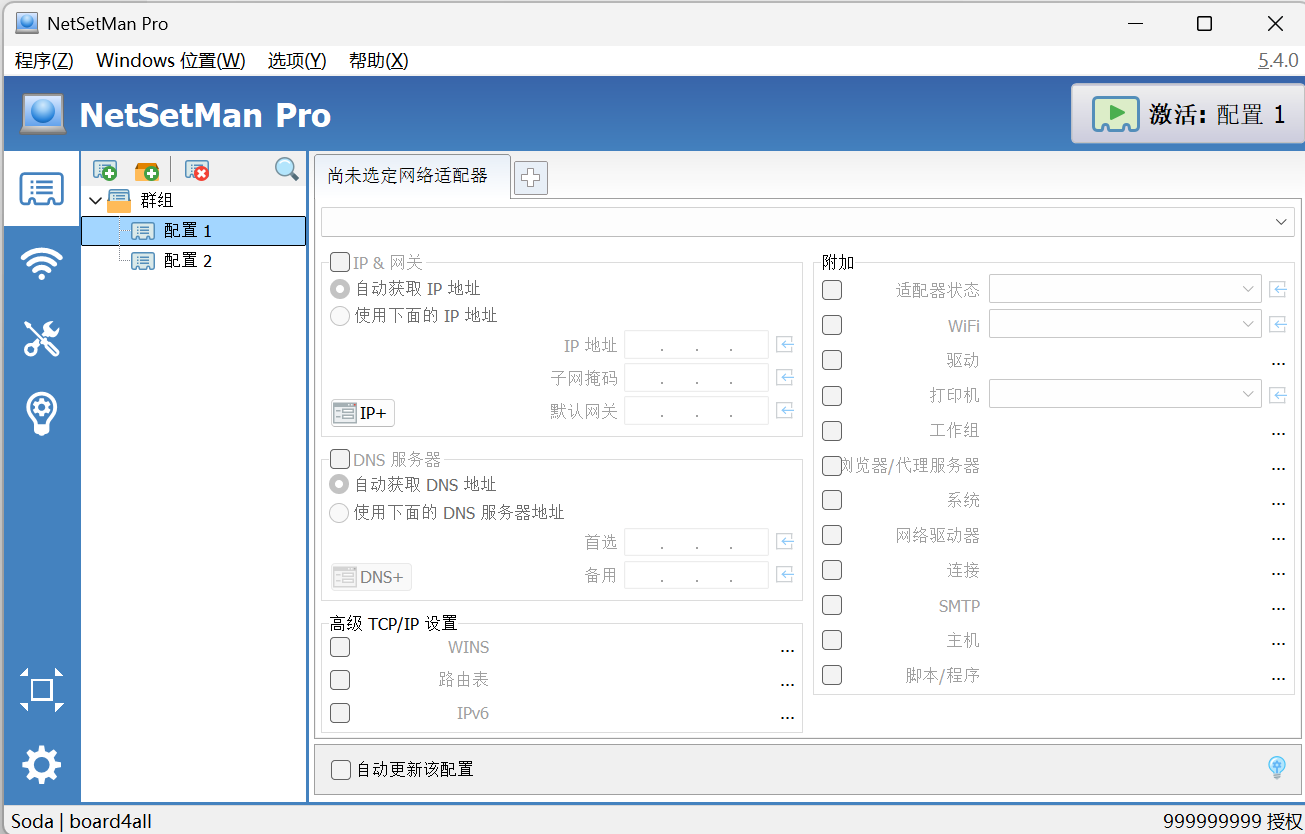Open the network adapter dropdown
1305x834 pixels.
(1280, 221)
